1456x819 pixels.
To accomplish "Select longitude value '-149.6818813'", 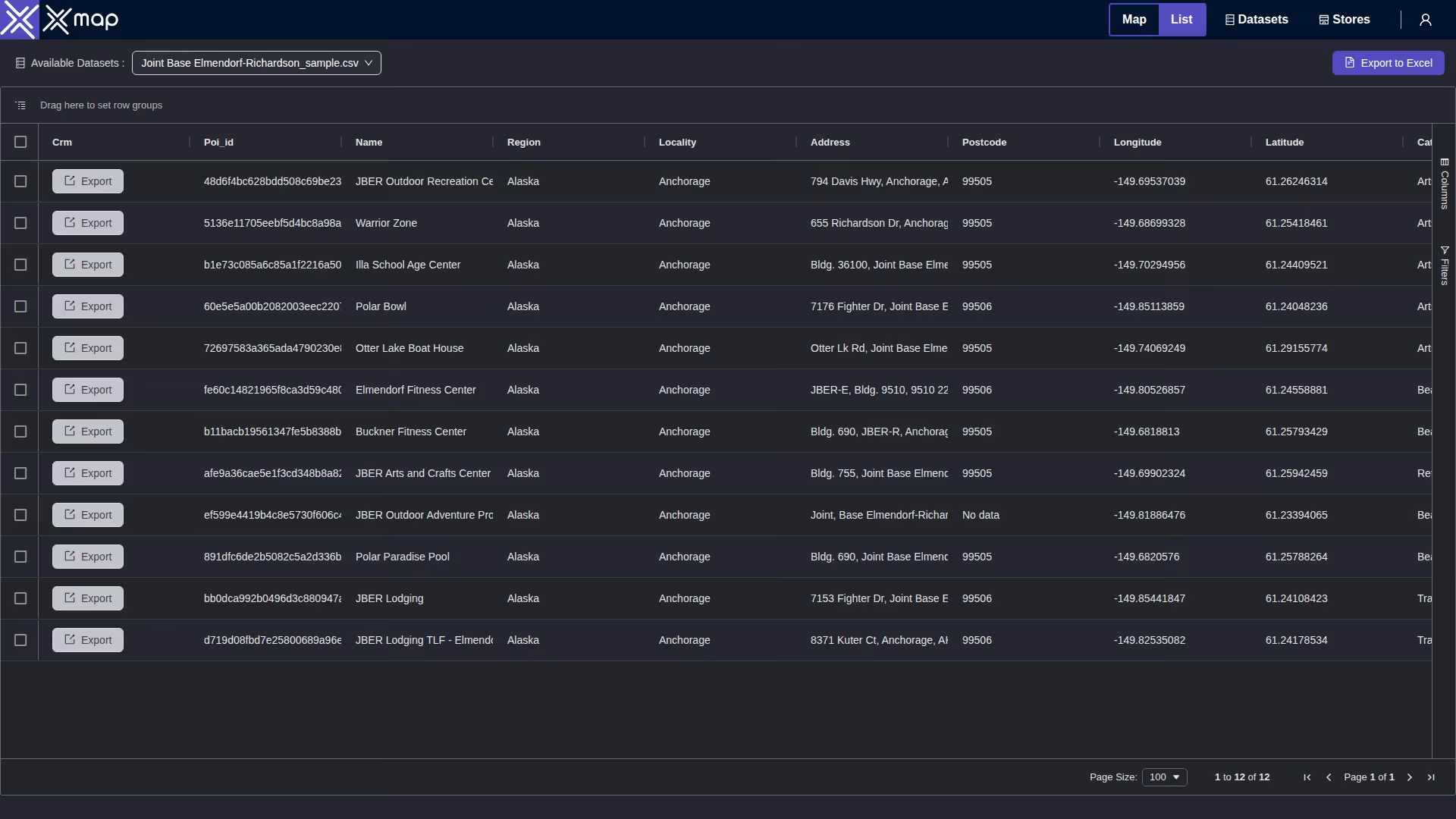I will click(x=1147, y=431).
